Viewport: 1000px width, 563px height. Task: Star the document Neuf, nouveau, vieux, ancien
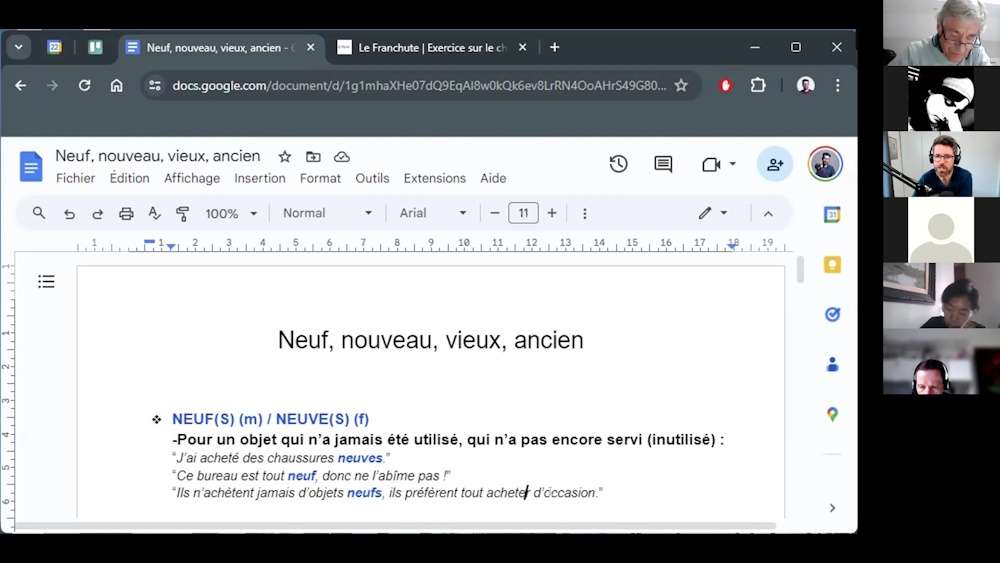click(284, 156)
